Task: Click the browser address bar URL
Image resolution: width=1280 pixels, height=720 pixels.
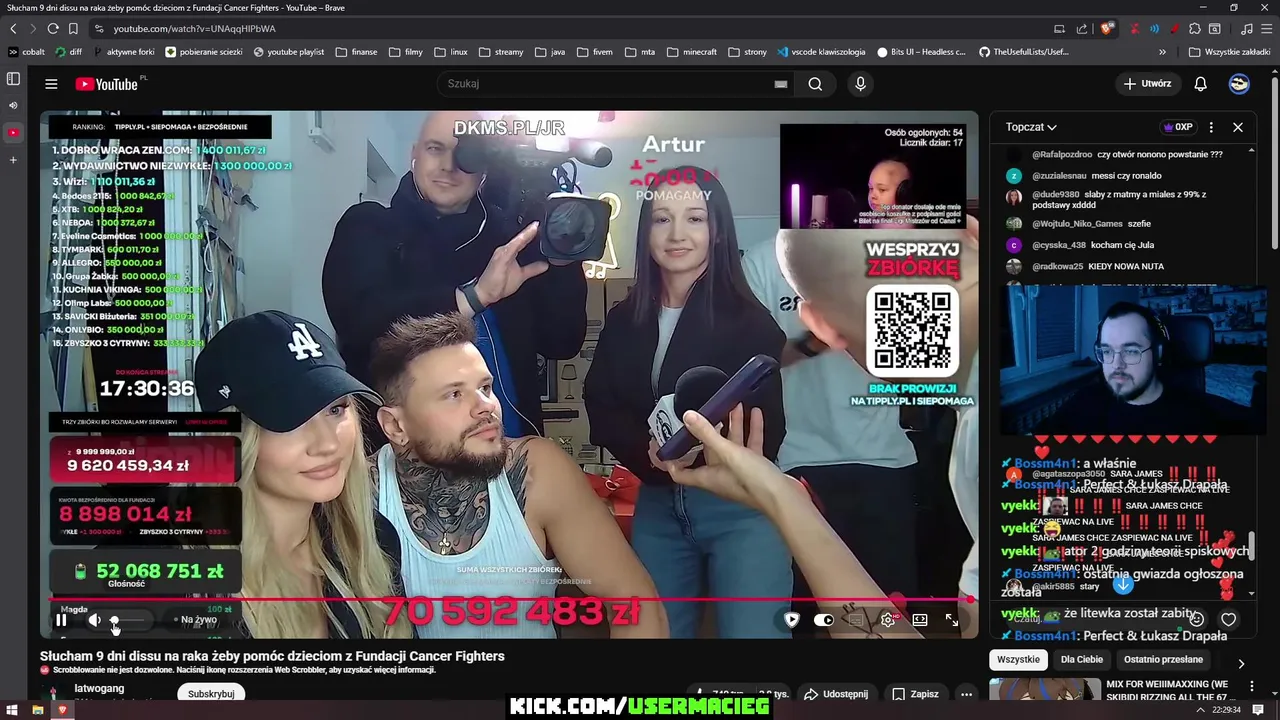Action: pos(194,29)
